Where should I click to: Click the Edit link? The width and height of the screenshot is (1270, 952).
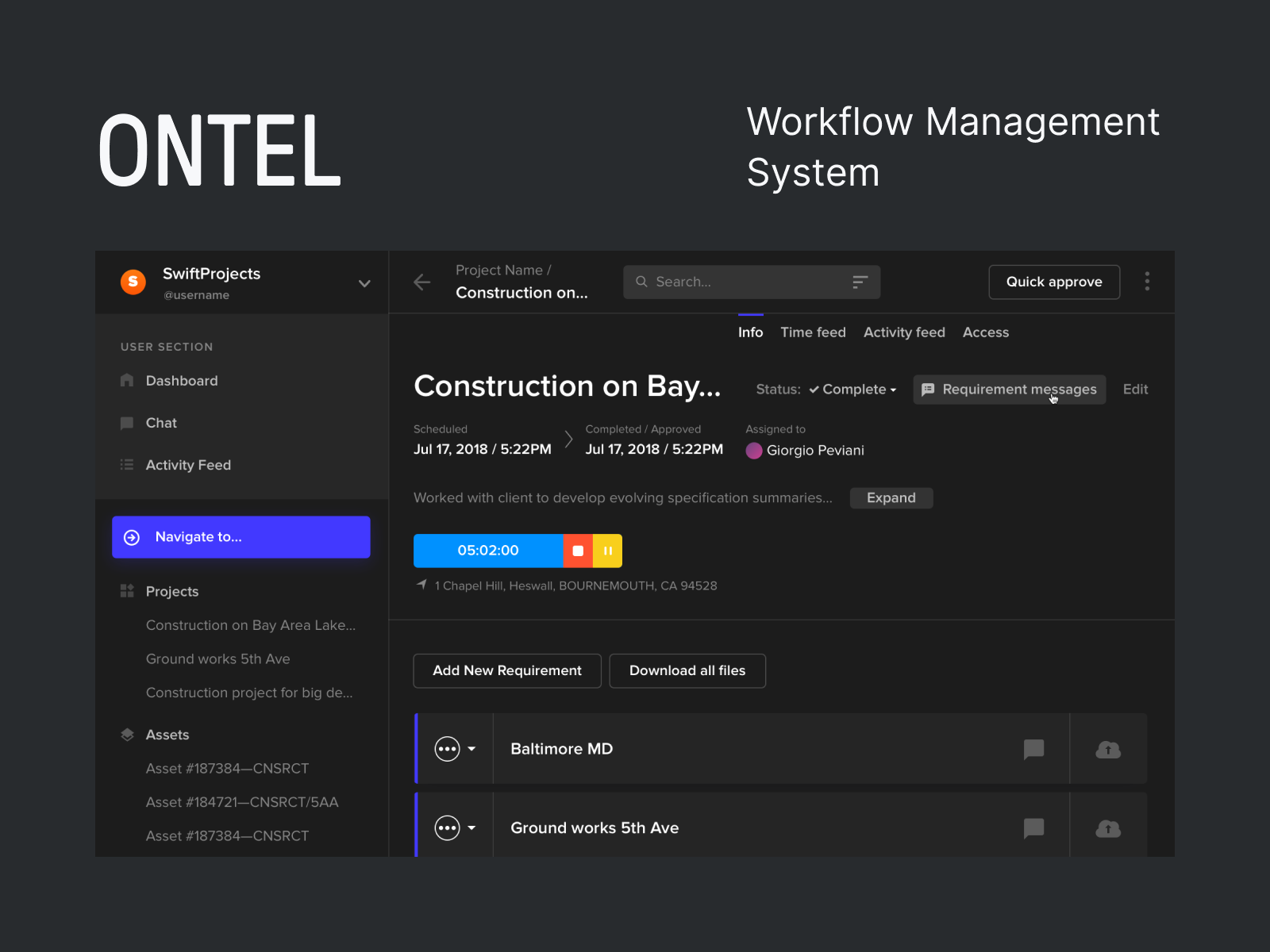1135,390
